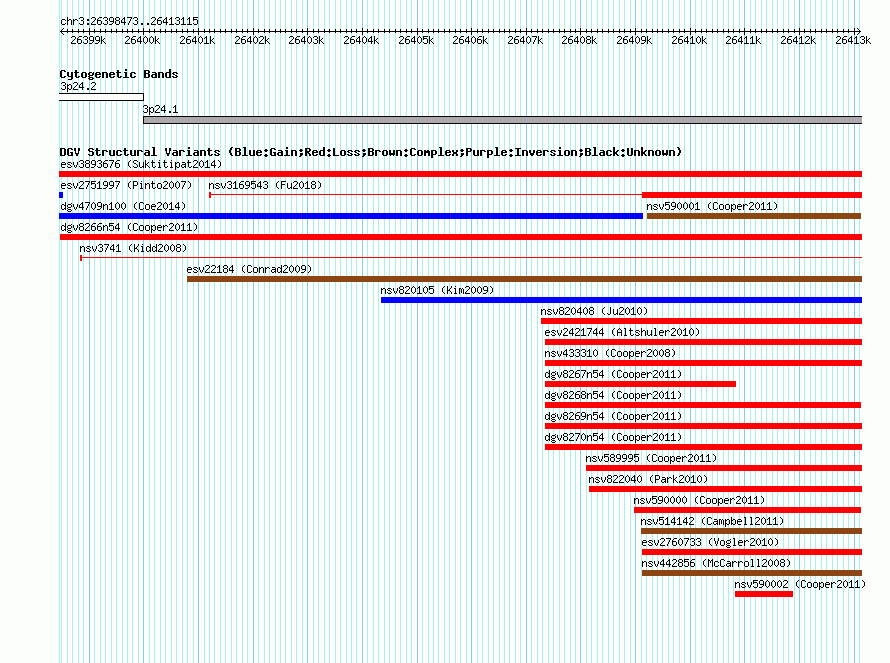The height and width of the screenshot is (663, 890).
Task: Open esv2760733 (Vogler2010) label
Action: click(710, 542)
